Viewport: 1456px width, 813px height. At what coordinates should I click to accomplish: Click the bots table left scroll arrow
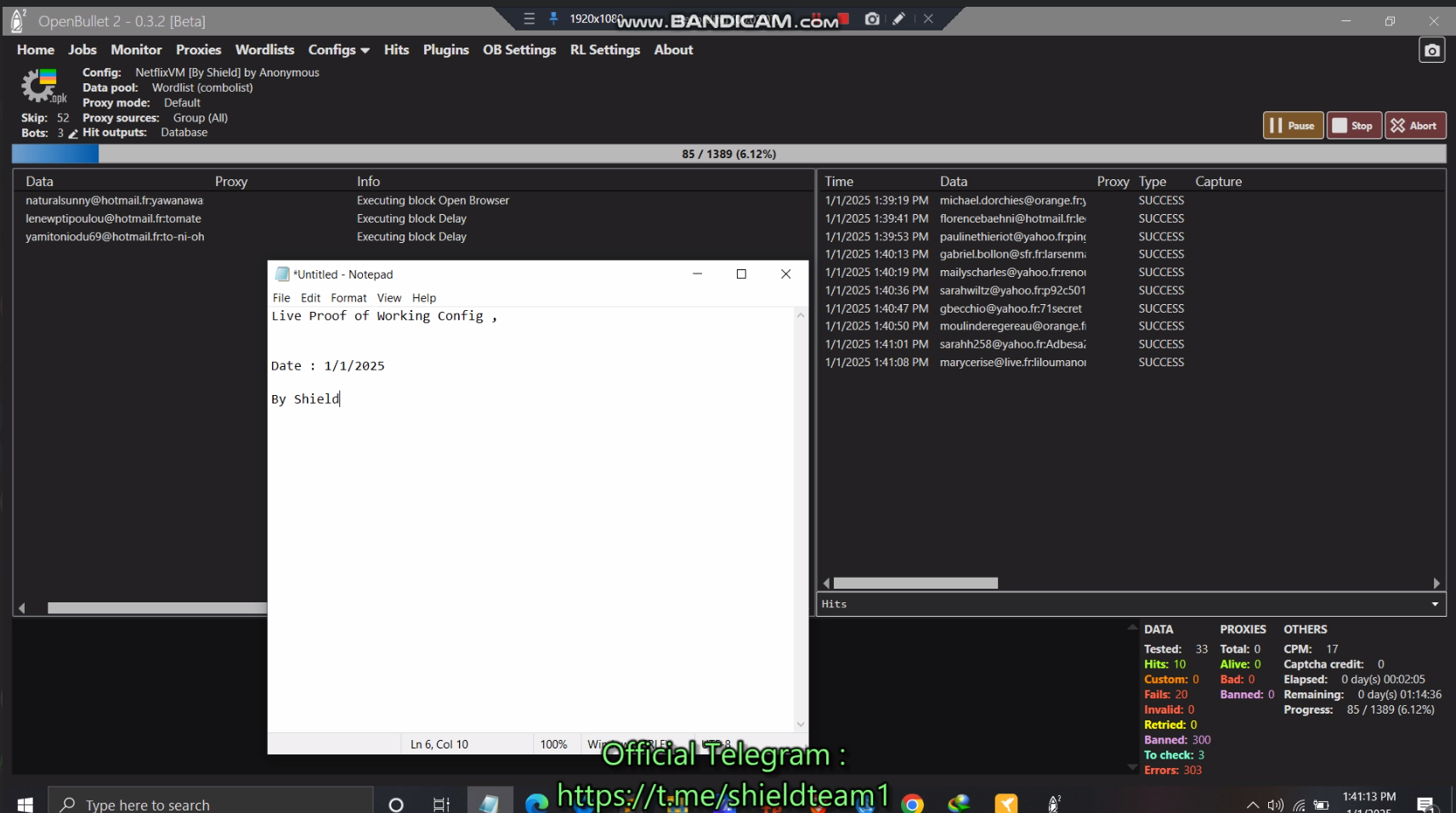(22, 608)
